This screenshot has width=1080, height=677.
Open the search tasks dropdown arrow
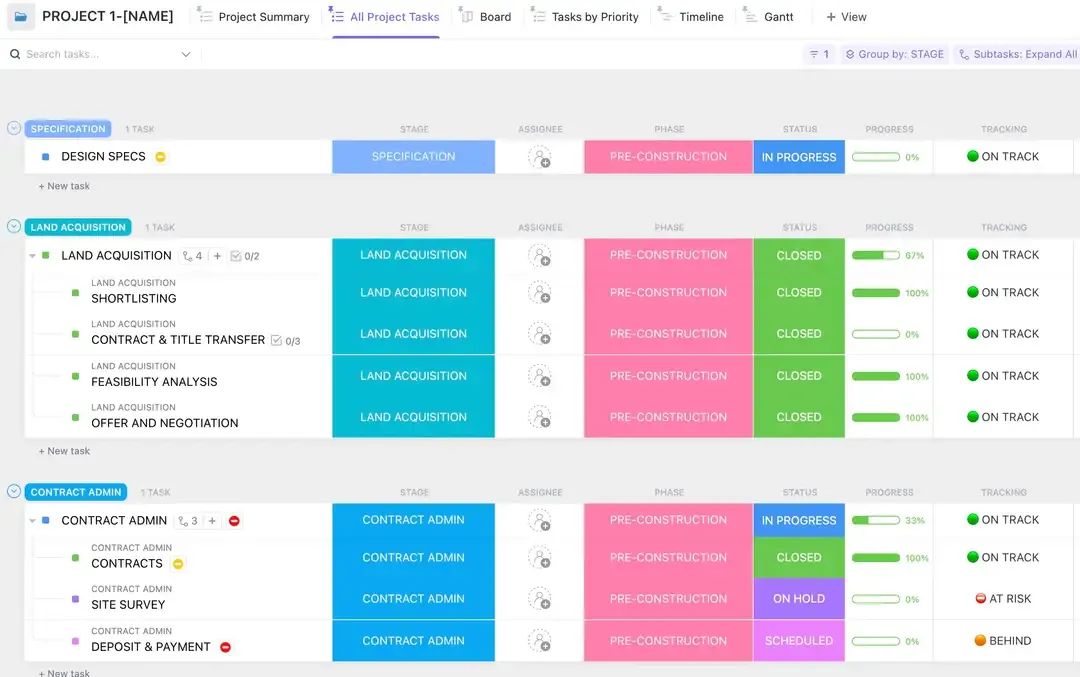point(185,54)
